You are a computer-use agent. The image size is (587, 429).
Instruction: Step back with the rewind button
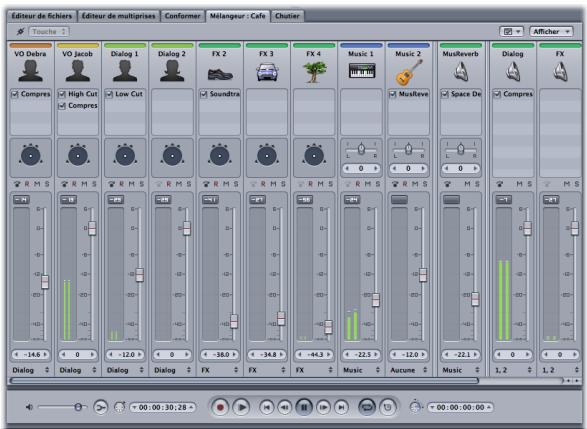(x=285, y=407)
